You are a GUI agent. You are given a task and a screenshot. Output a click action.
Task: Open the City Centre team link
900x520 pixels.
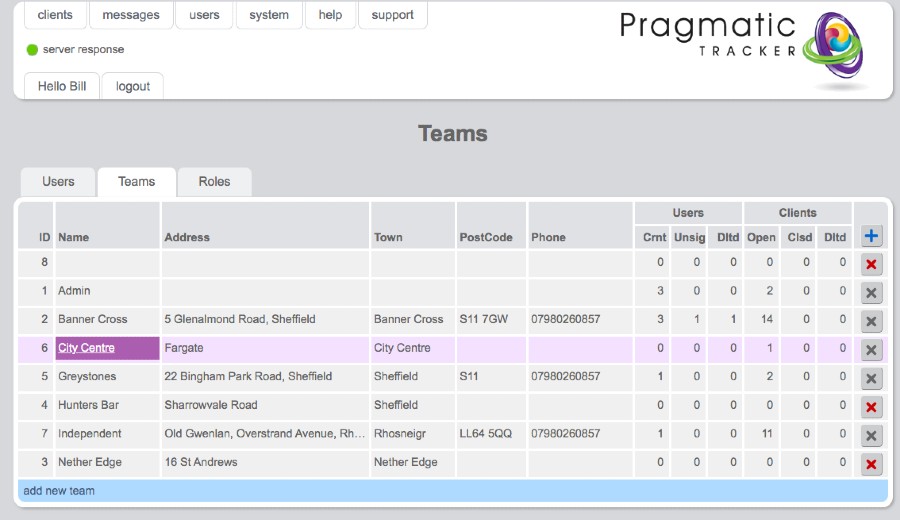tap(86, 348)
